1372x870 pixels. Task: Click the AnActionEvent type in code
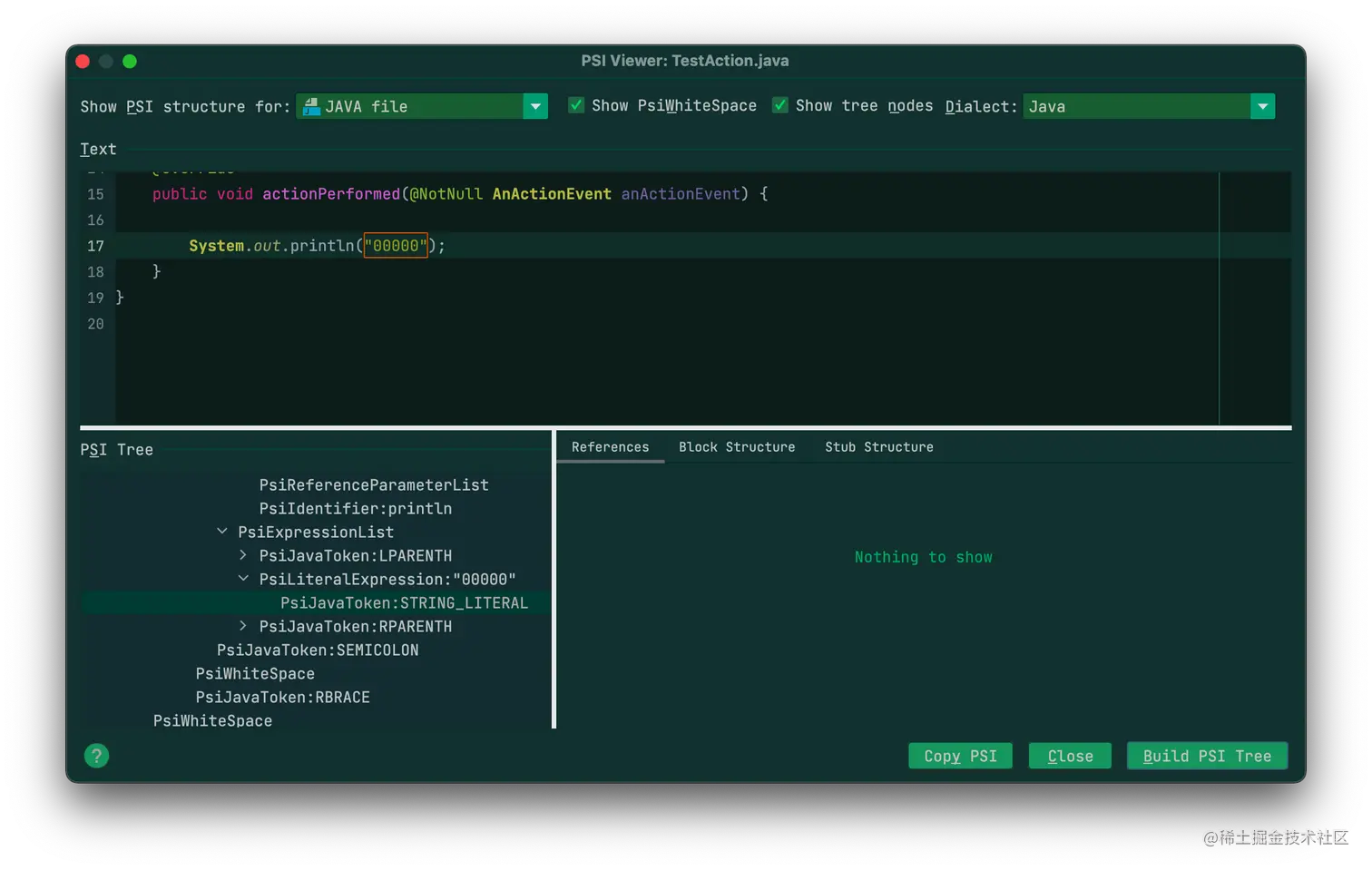point(552,194)
